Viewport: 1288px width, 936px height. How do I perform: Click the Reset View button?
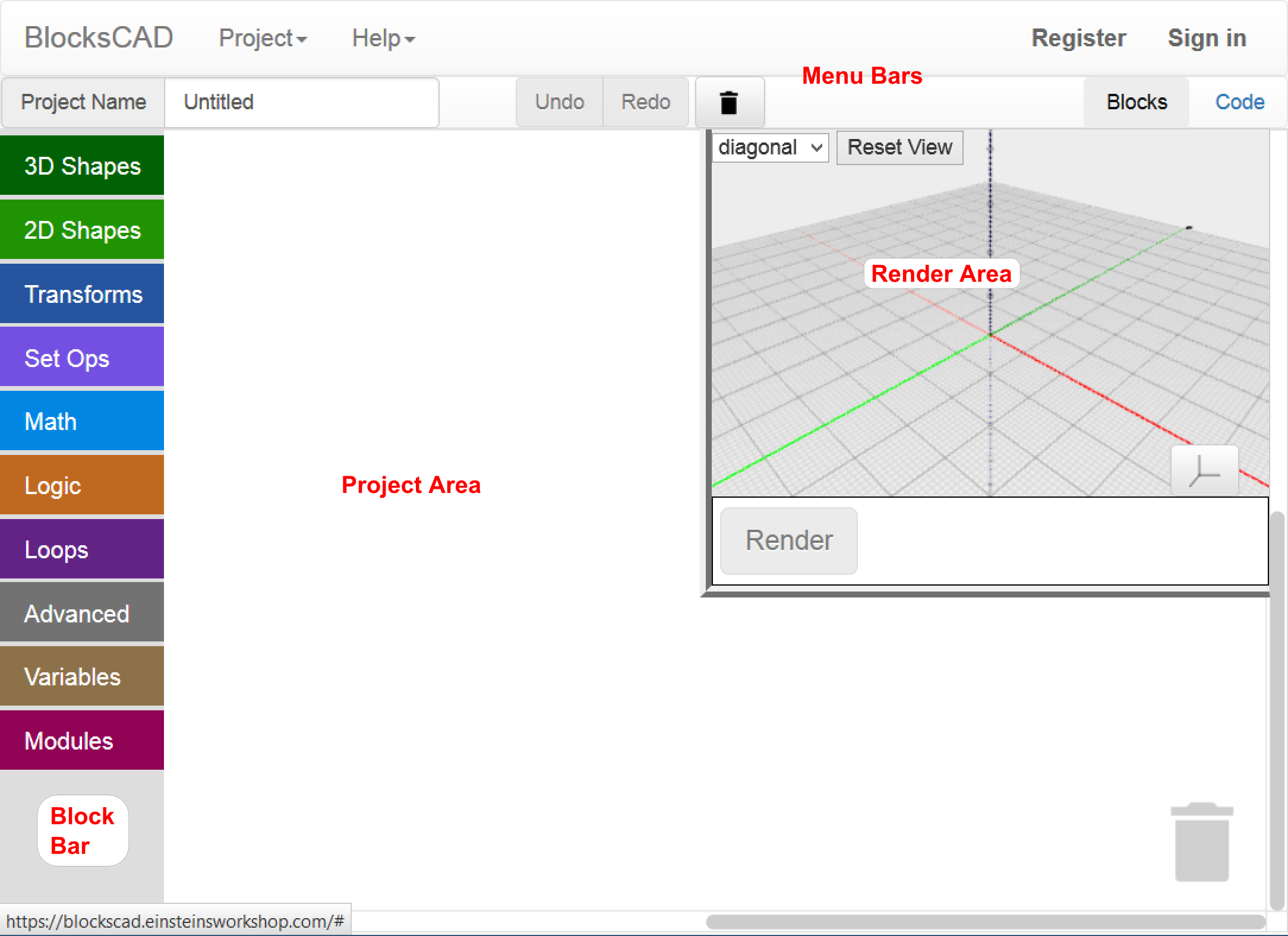coord(899,147)
